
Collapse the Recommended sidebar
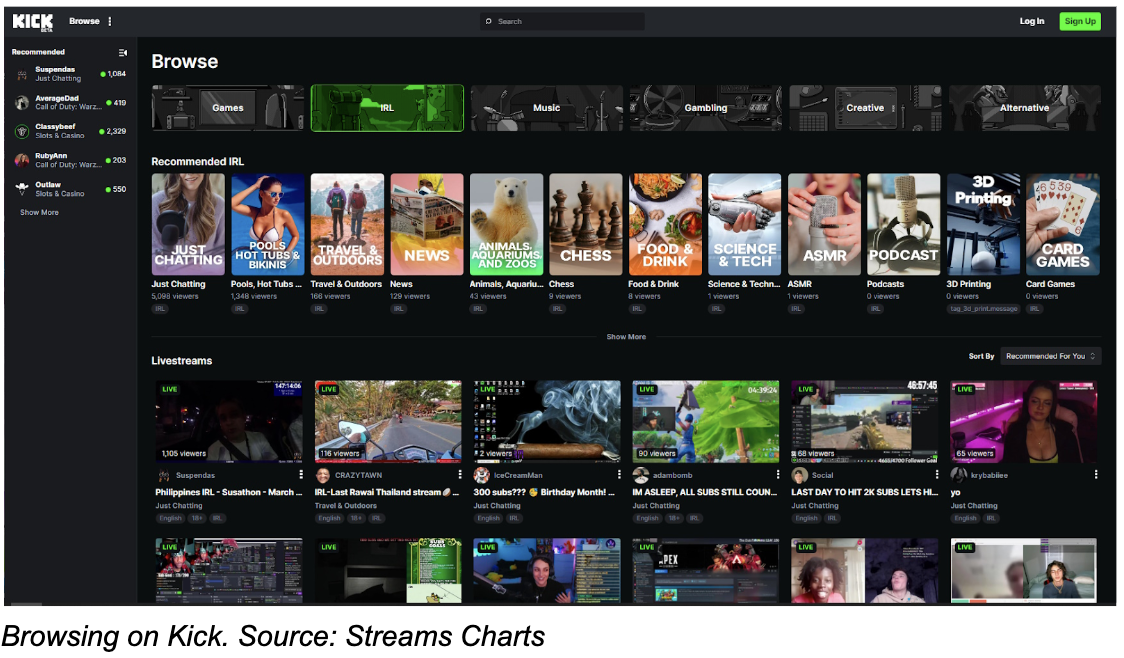click(x=123, y=52)
